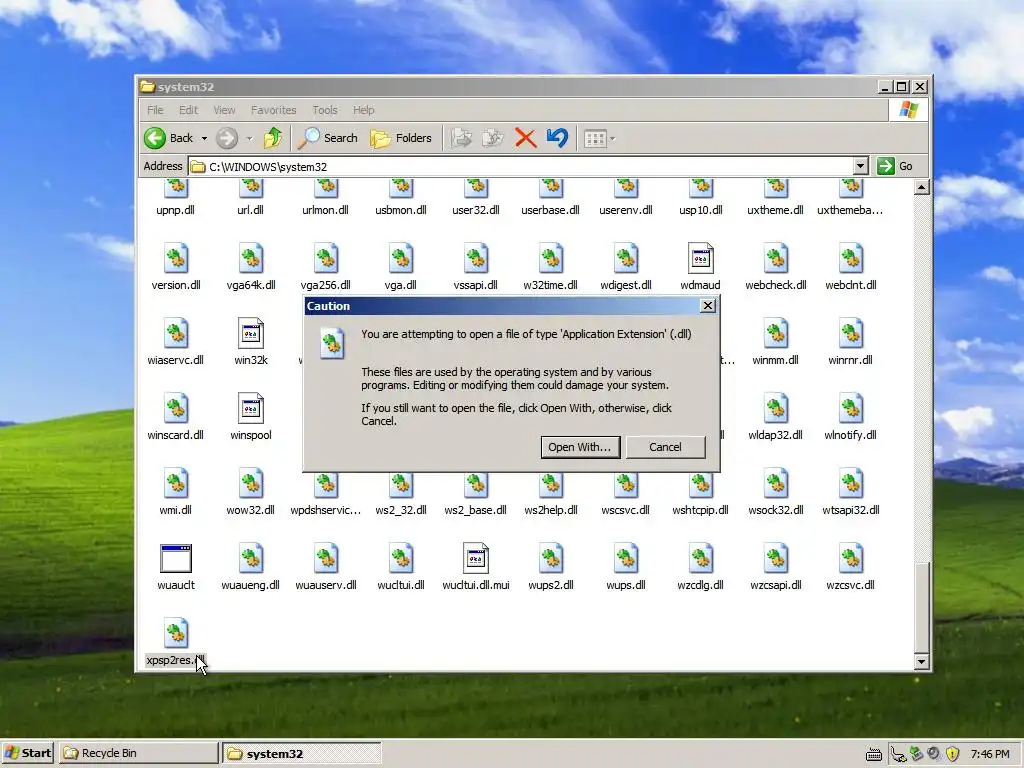Open the File menu

155,110
